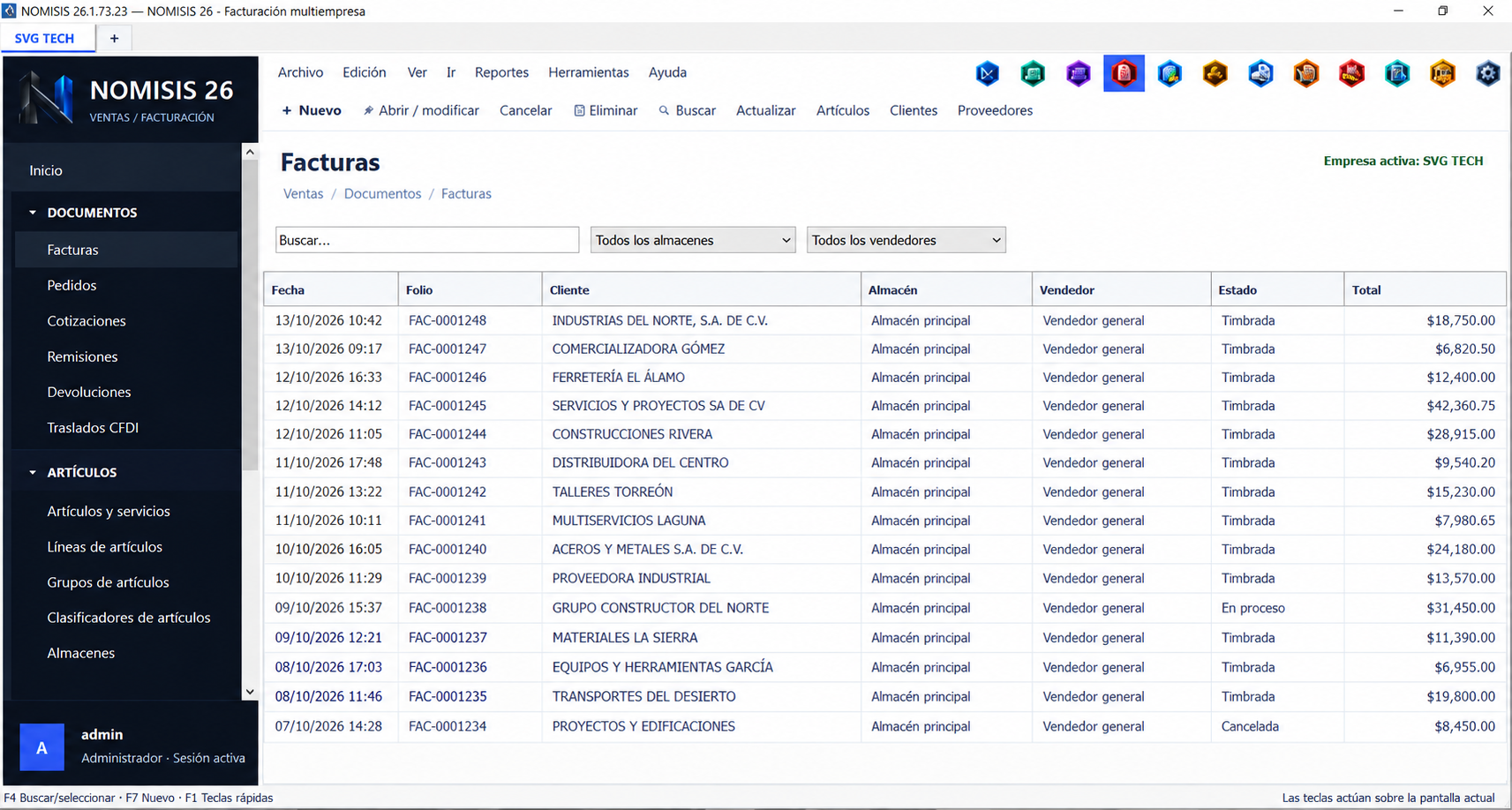Open the Todos los almacenes dropdown

[x=693, y=240]
